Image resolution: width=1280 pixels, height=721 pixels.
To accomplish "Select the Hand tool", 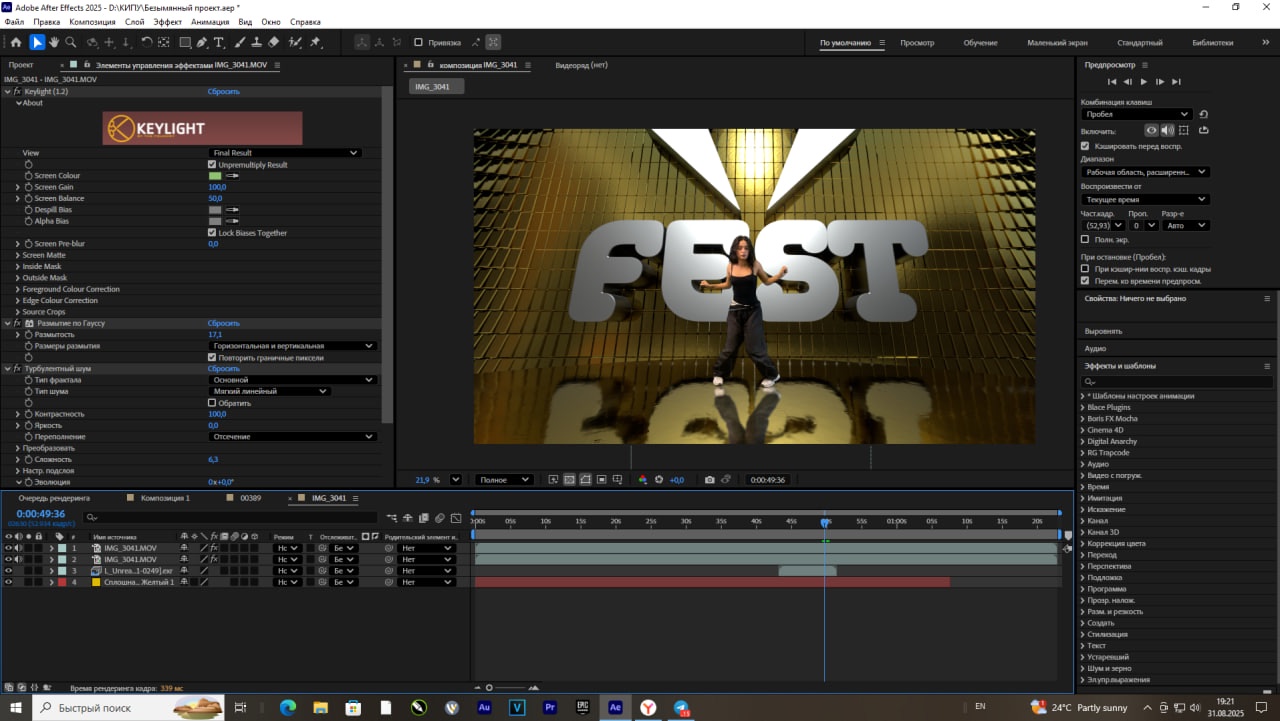I will tap(54, 42).
